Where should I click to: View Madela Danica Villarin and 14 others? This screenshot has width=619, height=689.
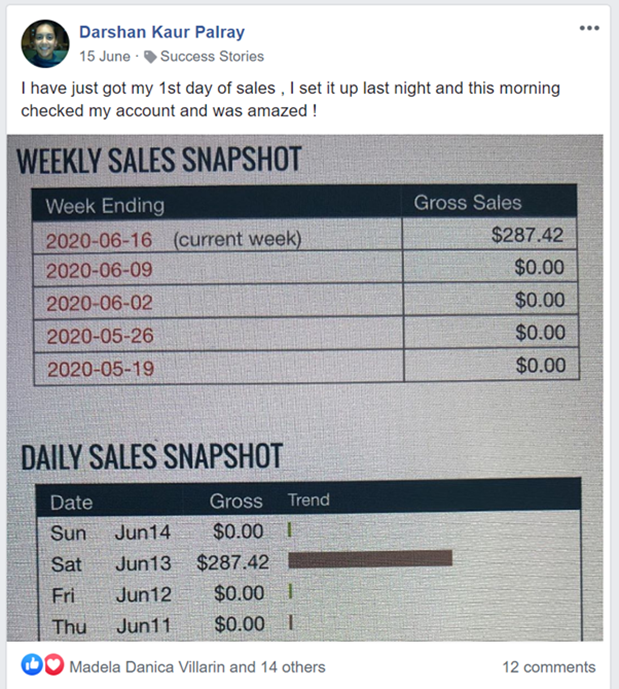click(197, 667)
